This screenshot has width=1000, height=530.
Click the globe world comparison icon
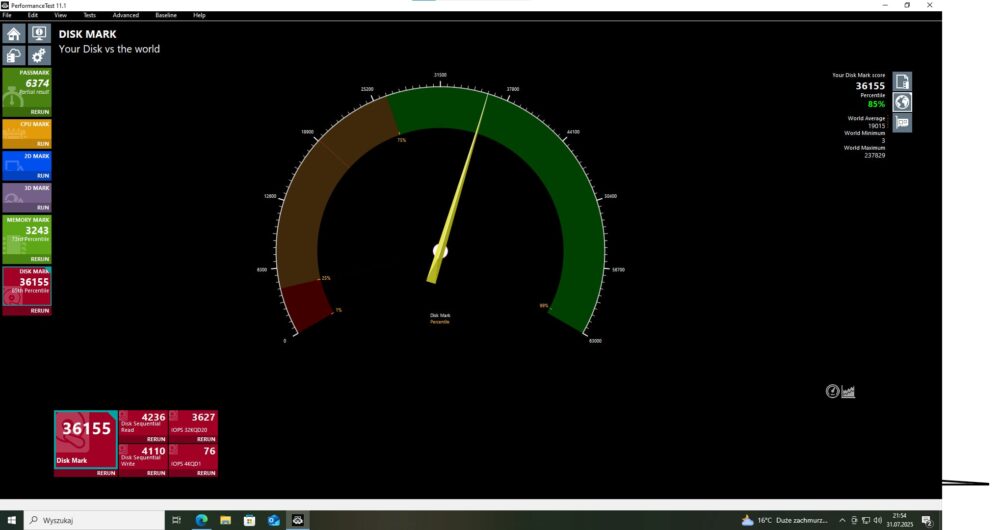902,102
